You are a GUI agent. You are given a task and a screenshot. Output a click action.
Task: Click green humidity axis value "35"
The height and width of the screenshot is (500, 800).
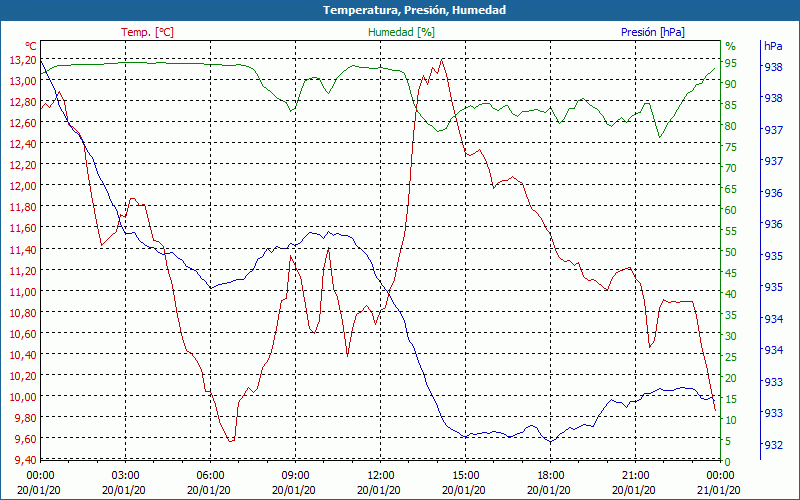[731, 315]
